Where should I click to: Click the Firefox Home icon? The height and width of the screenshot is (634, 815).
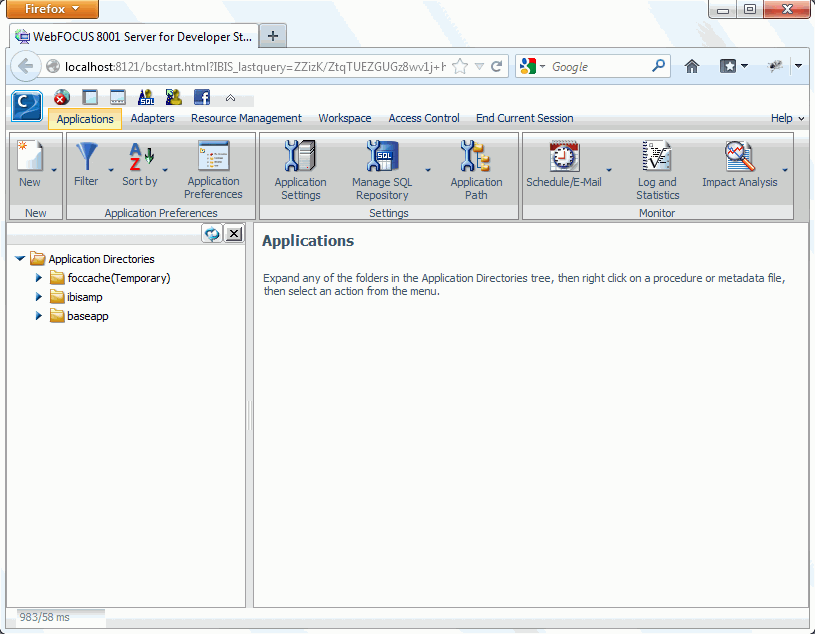click(691, 67)
